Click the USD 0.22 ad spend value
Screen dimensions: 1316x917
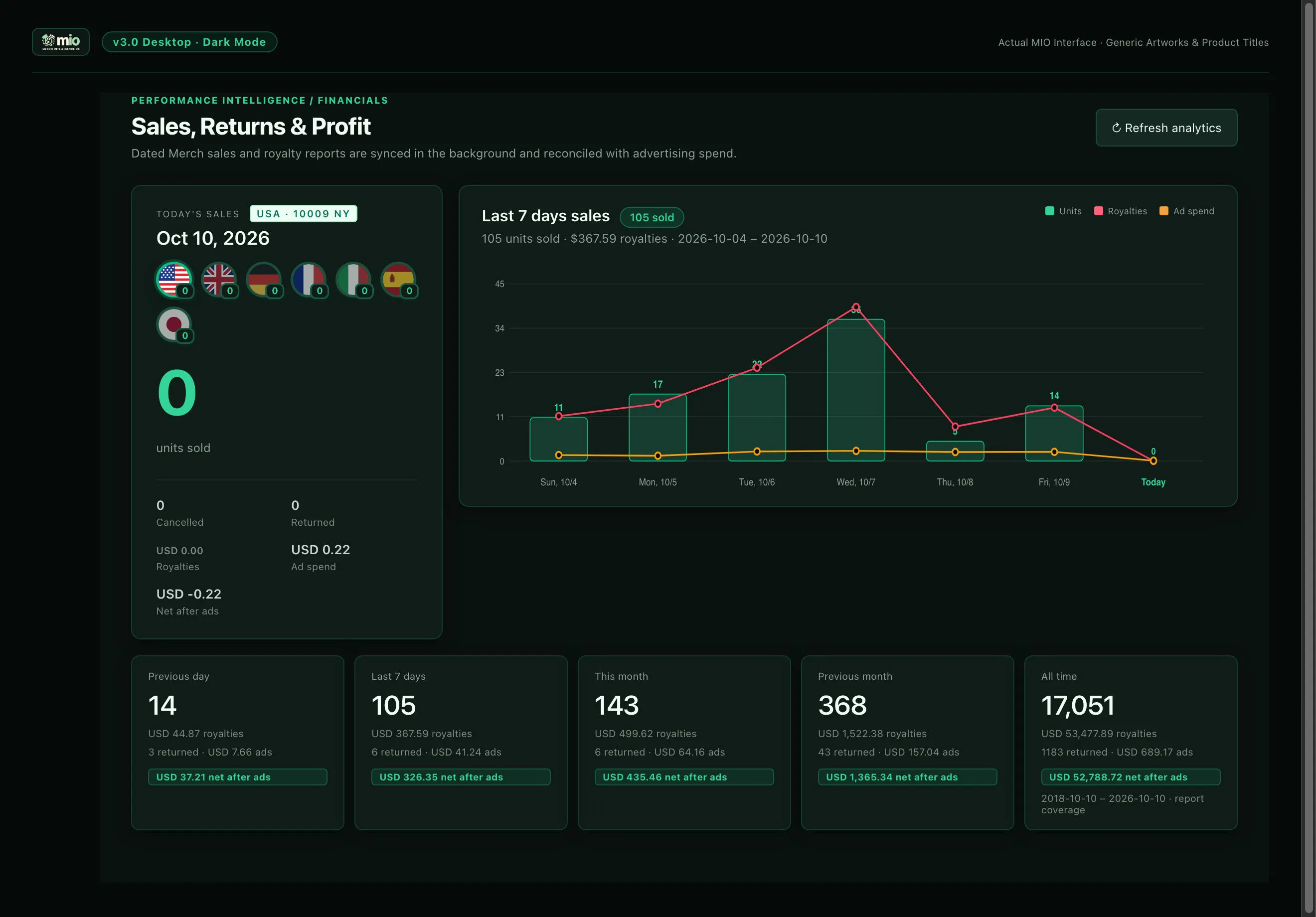pos(321,550)
